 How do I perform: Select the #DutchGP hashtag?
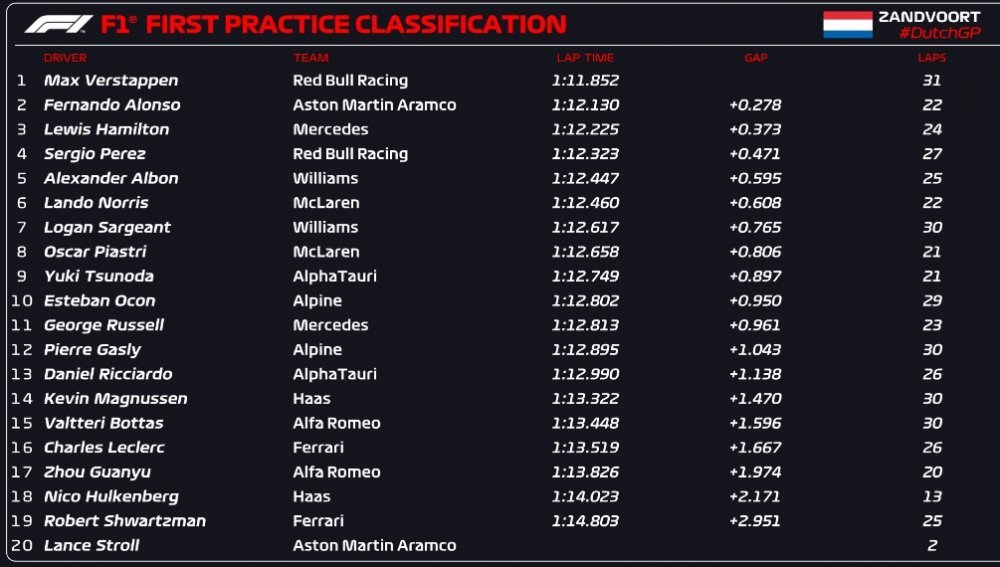pos(939,33)
